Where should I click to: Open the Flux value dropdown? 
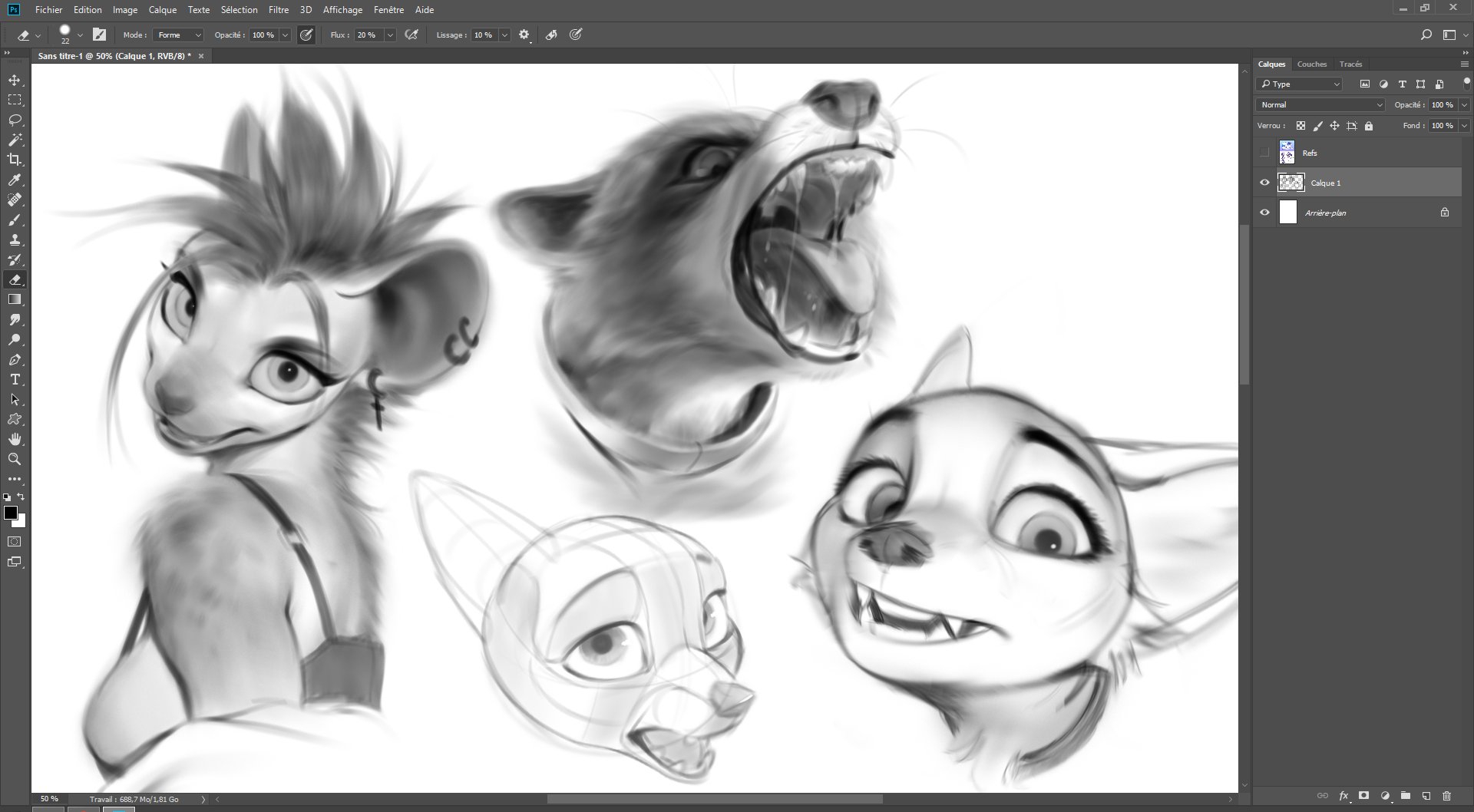(x=390, y=35)
